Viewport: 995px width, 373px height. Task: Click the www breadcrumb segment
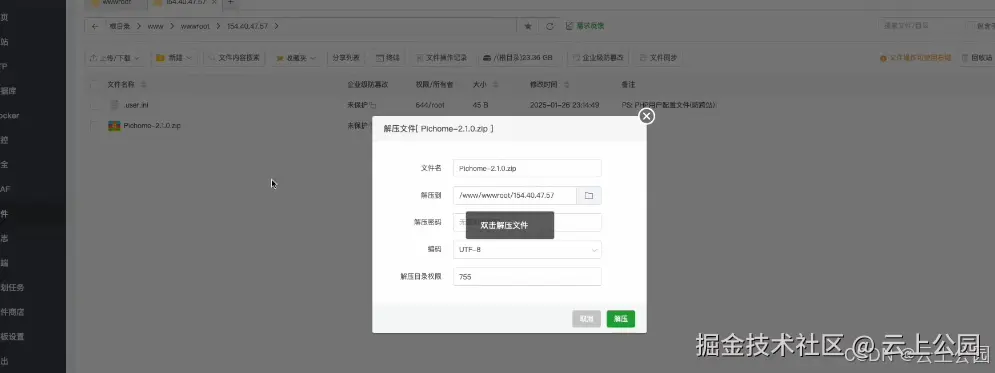point(155,26)
